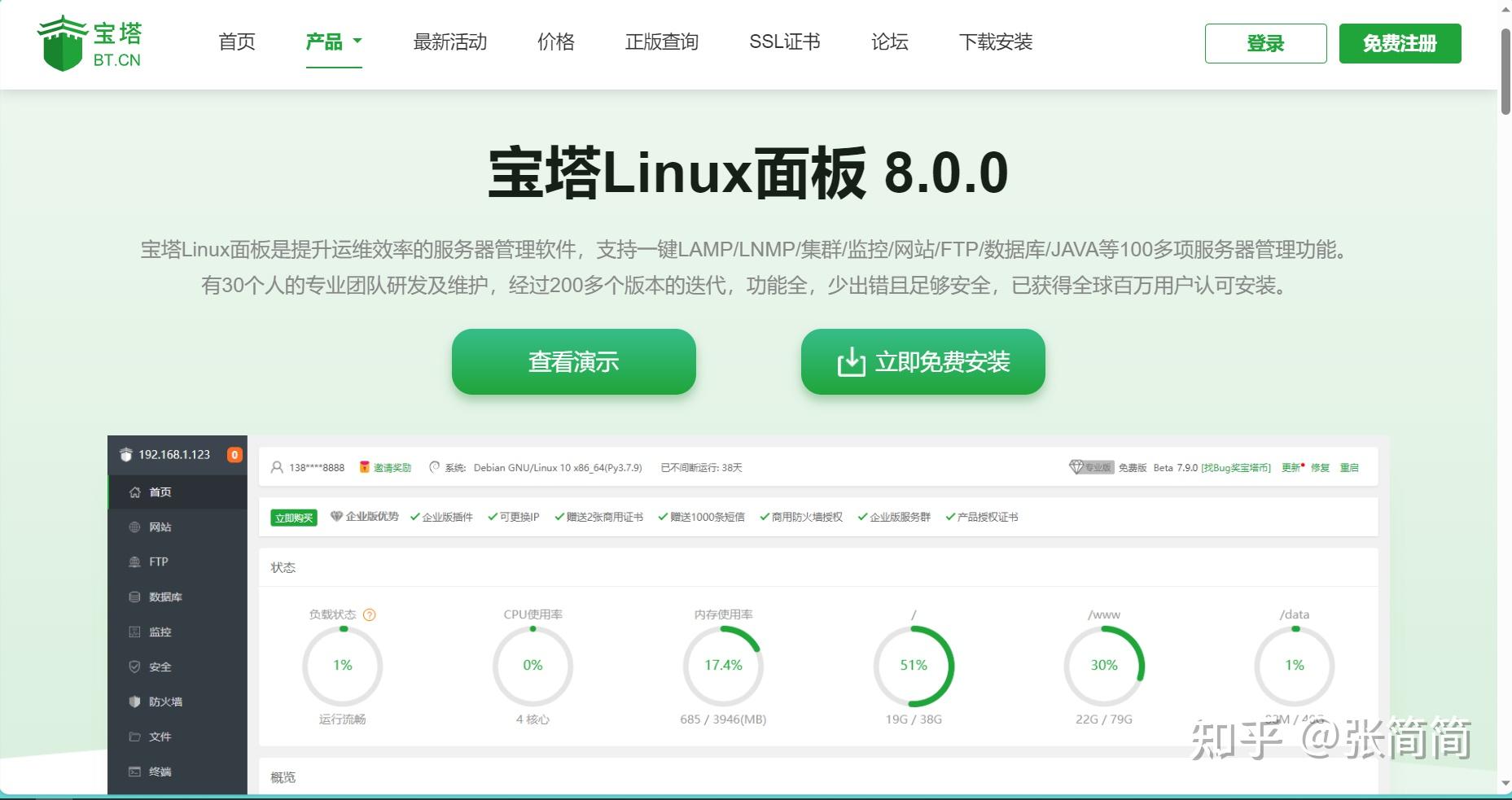Click the page vertical scrollbar thumb

coord(1505,72)
